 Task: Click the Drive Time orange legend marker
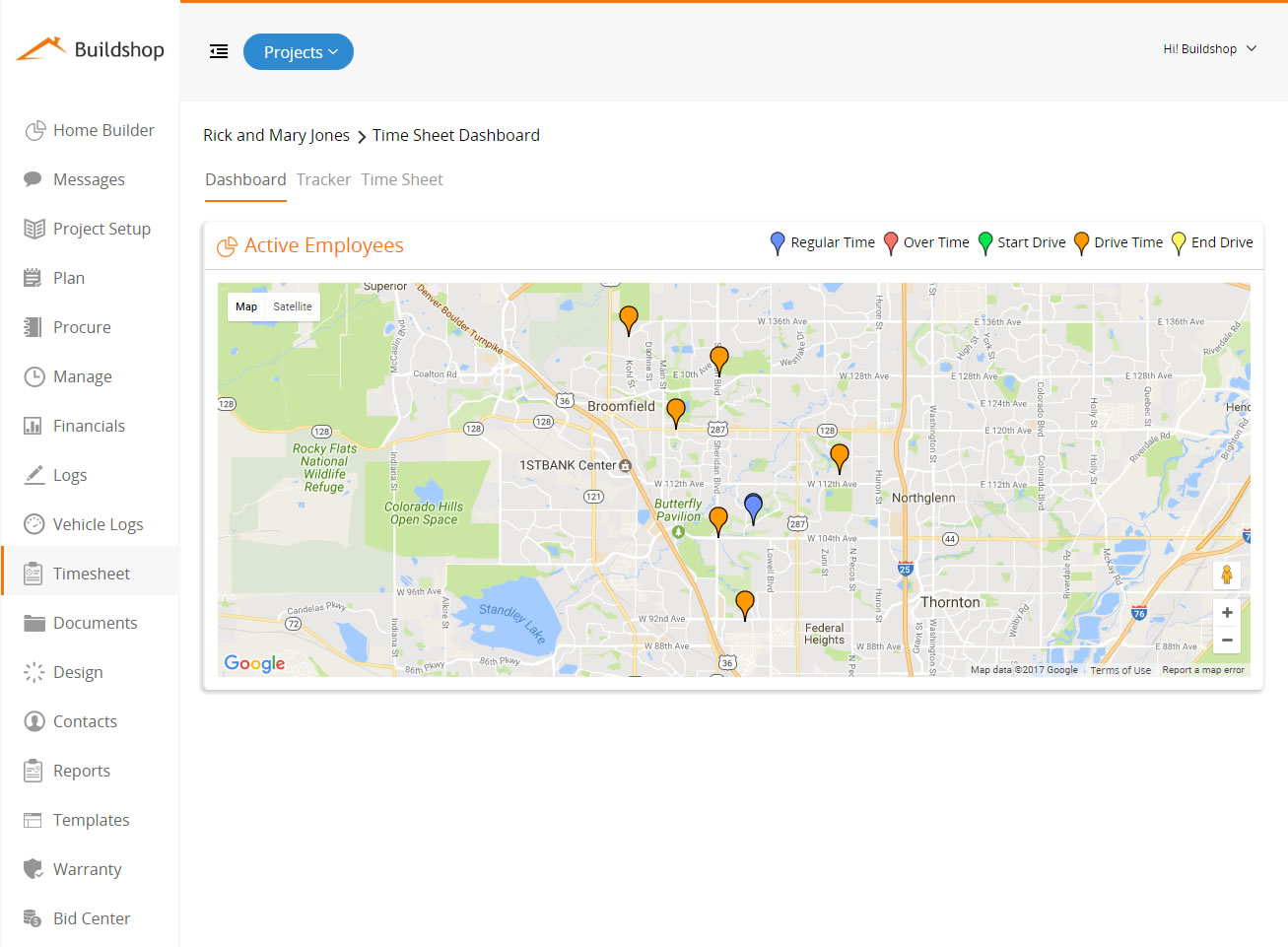(1081, 243)
